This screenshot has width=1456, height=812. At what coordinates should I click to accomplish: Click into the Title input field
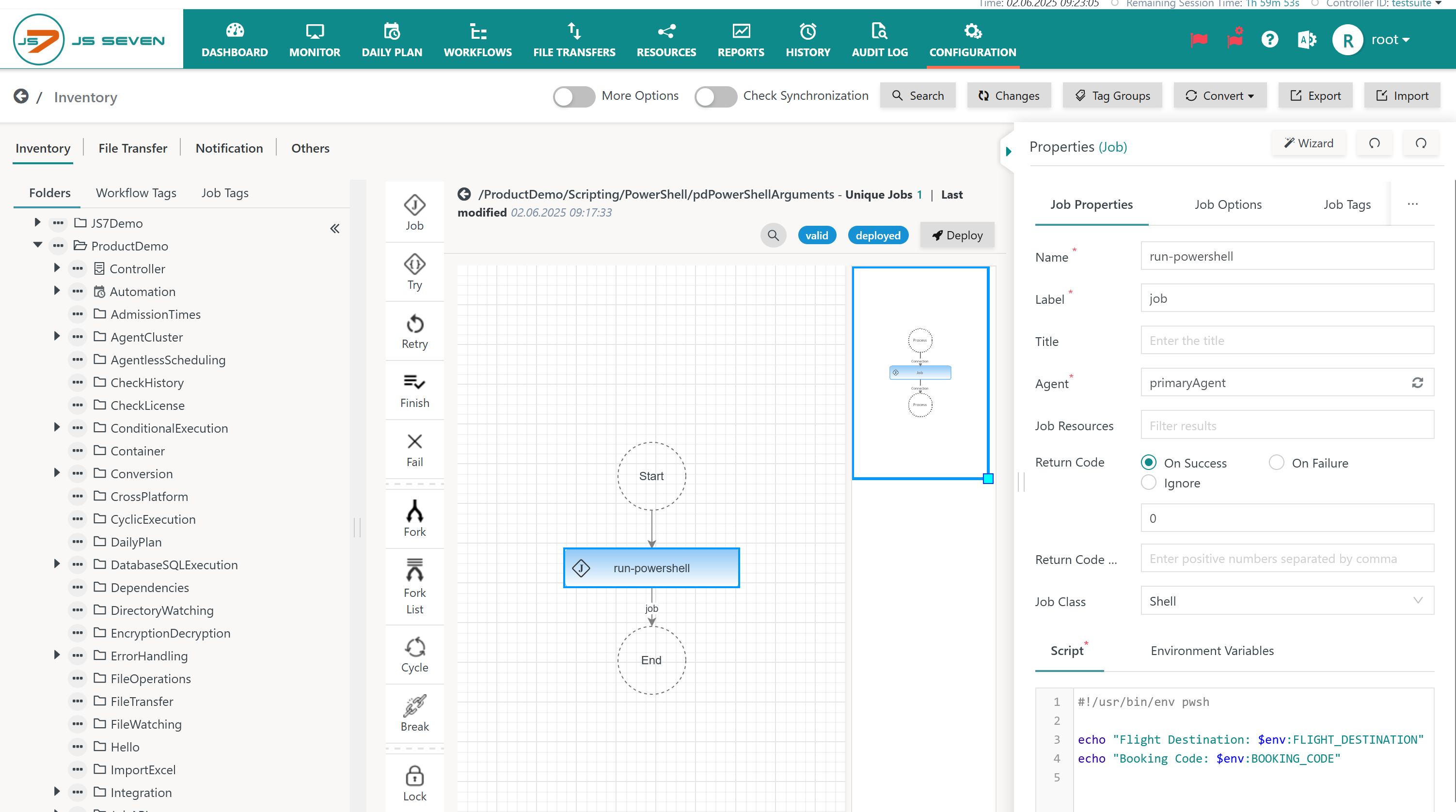(1286, 341)
